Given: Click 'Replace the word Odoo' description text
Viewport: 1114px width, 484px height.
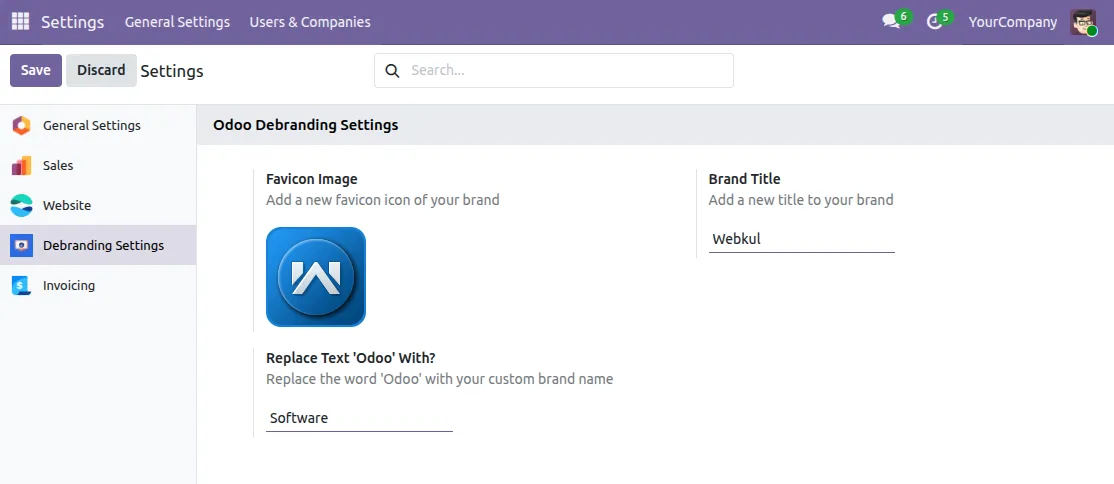Looking at the screenshot, I should (x=440, y=380).
